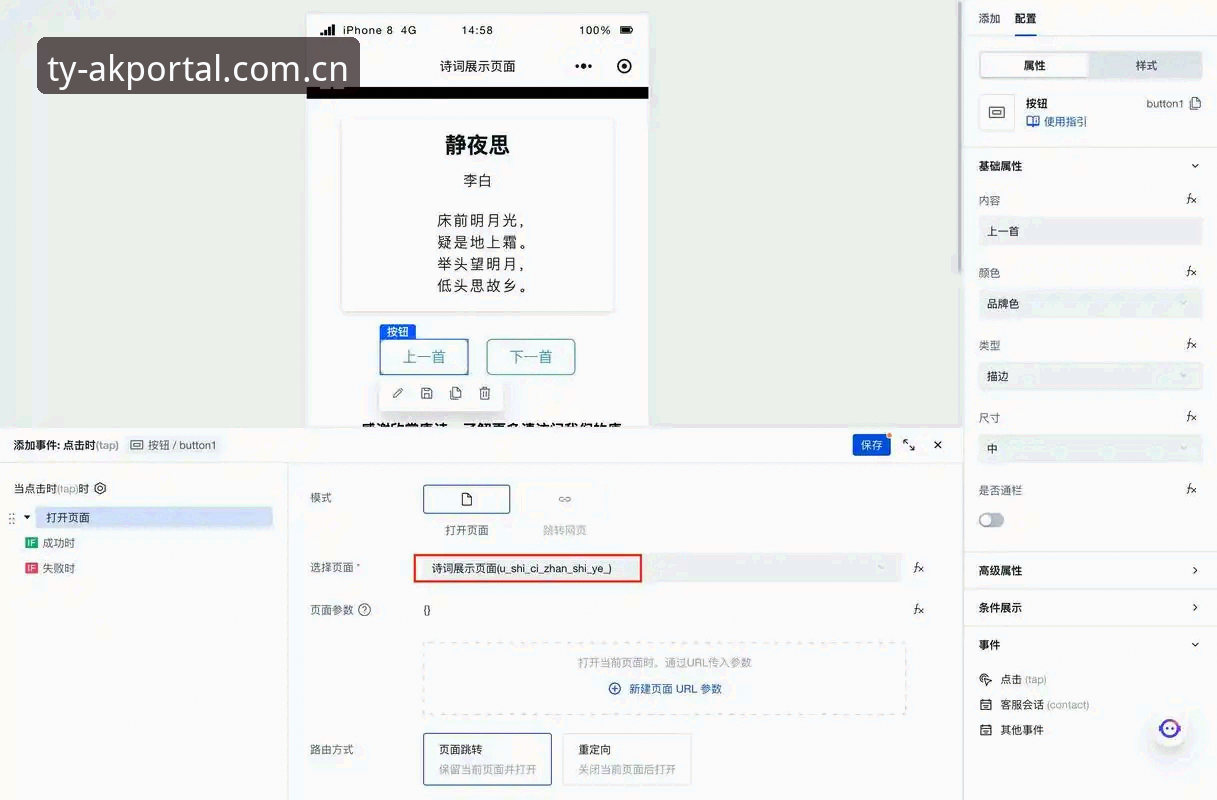Click the duplicate icon in button toolbar
This screenshot has width=1217, height=800.
(x=456, y=393)
